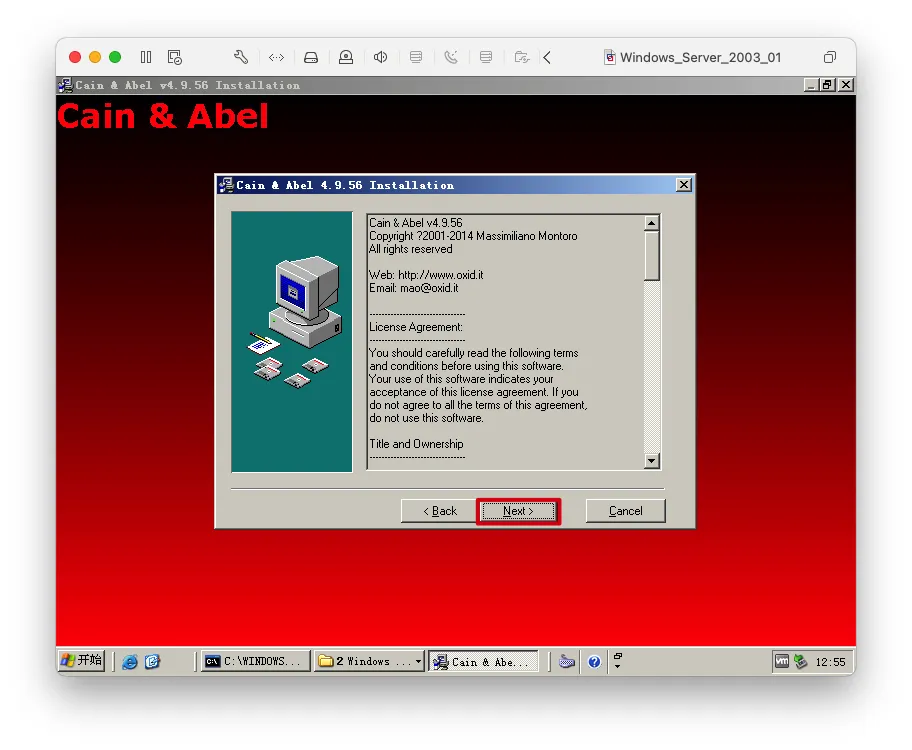The height and width of the screenshot is (750, 912).
Task: Open the Windows Start button
Action: pos(81,661)
